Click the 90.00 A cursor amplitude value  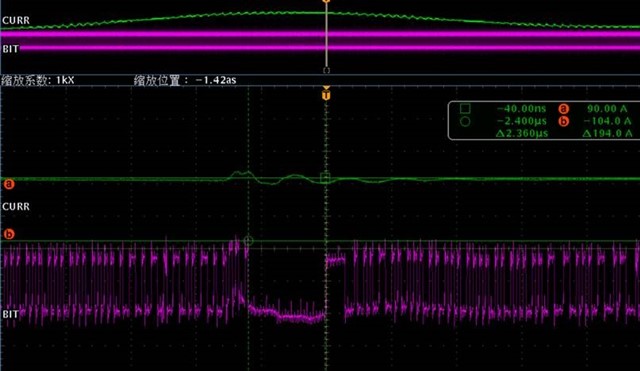coord(607,109)
